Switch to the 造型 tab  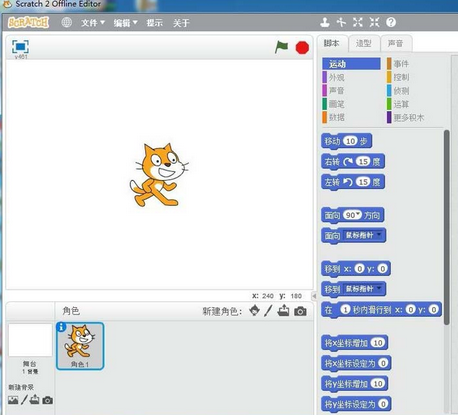point(364,43)
